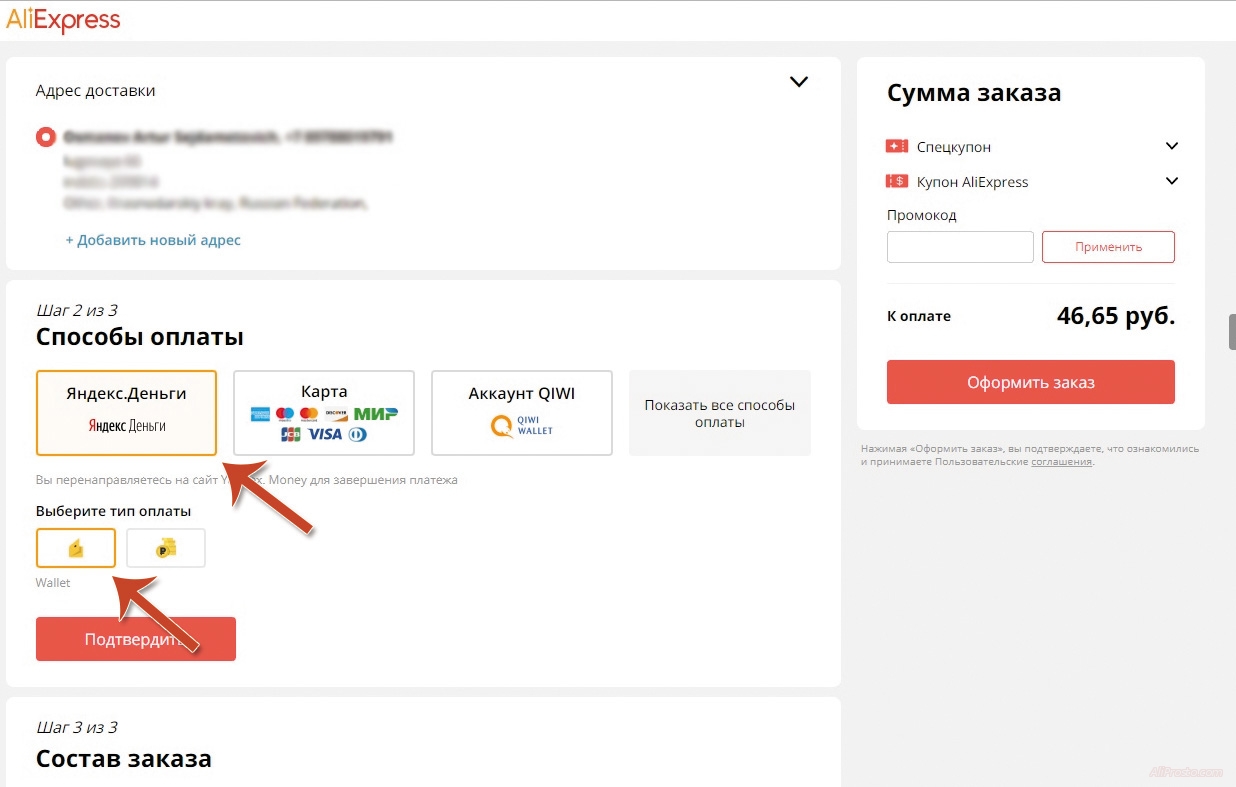Click the QIWI Wallet logo

tap(521, 425)
